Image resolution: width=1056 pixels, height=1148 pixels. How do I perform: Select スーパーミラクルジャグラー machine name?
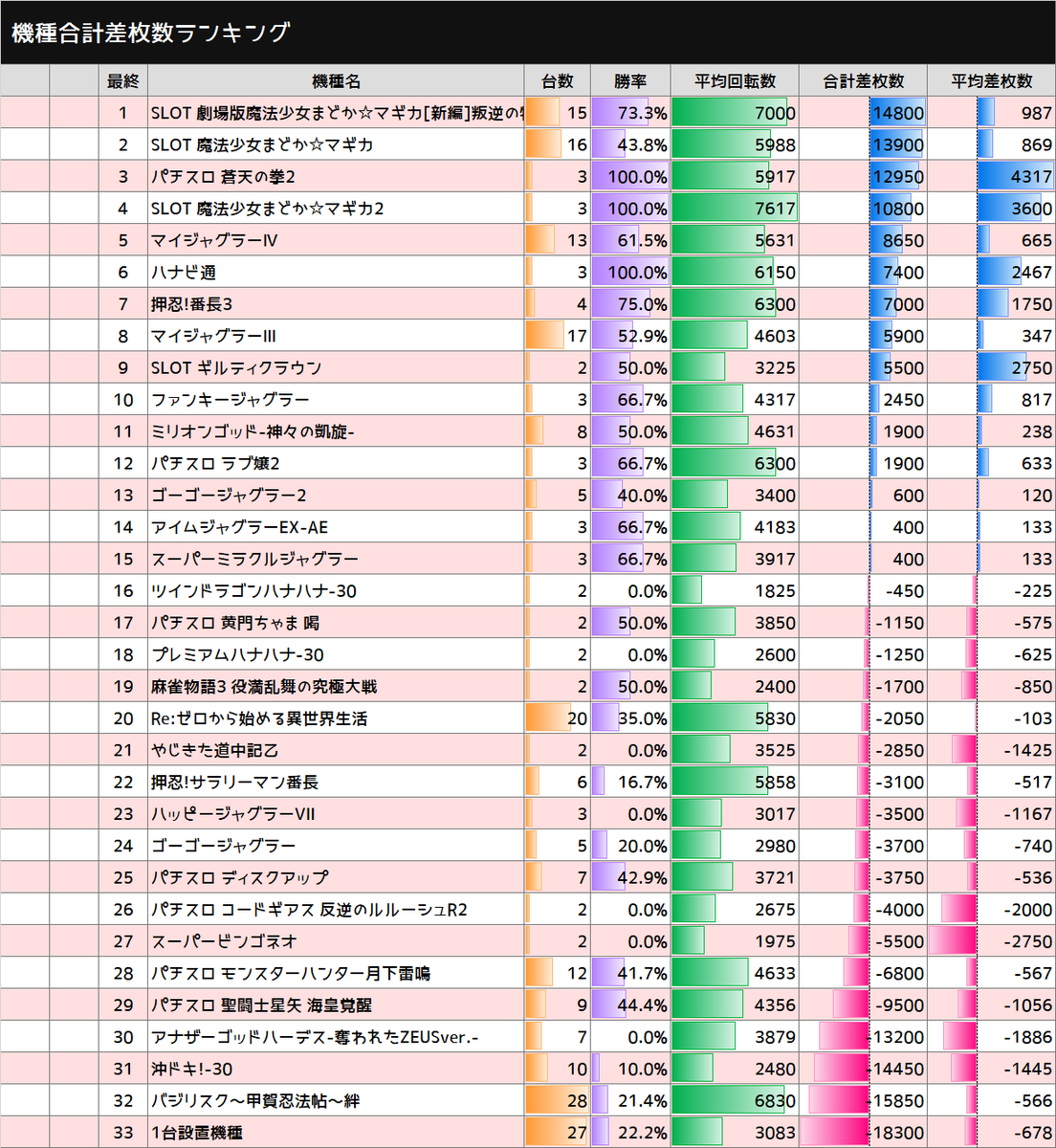[254, 560]
